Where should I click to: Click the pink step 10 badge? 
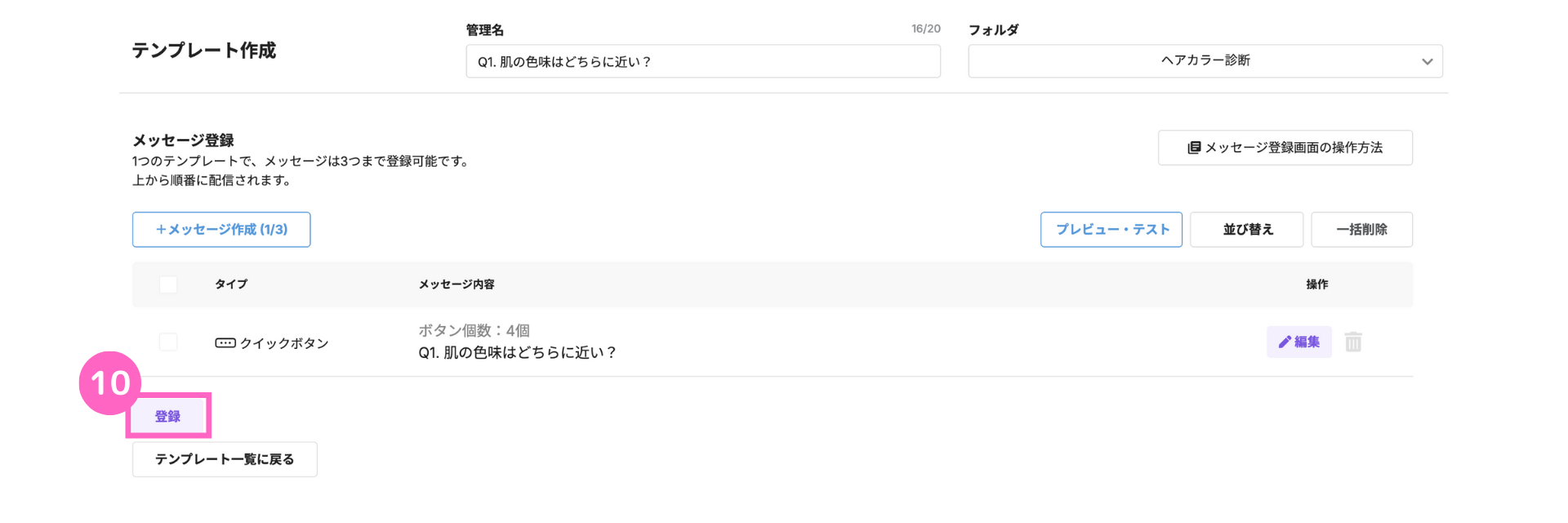[110, 382]
